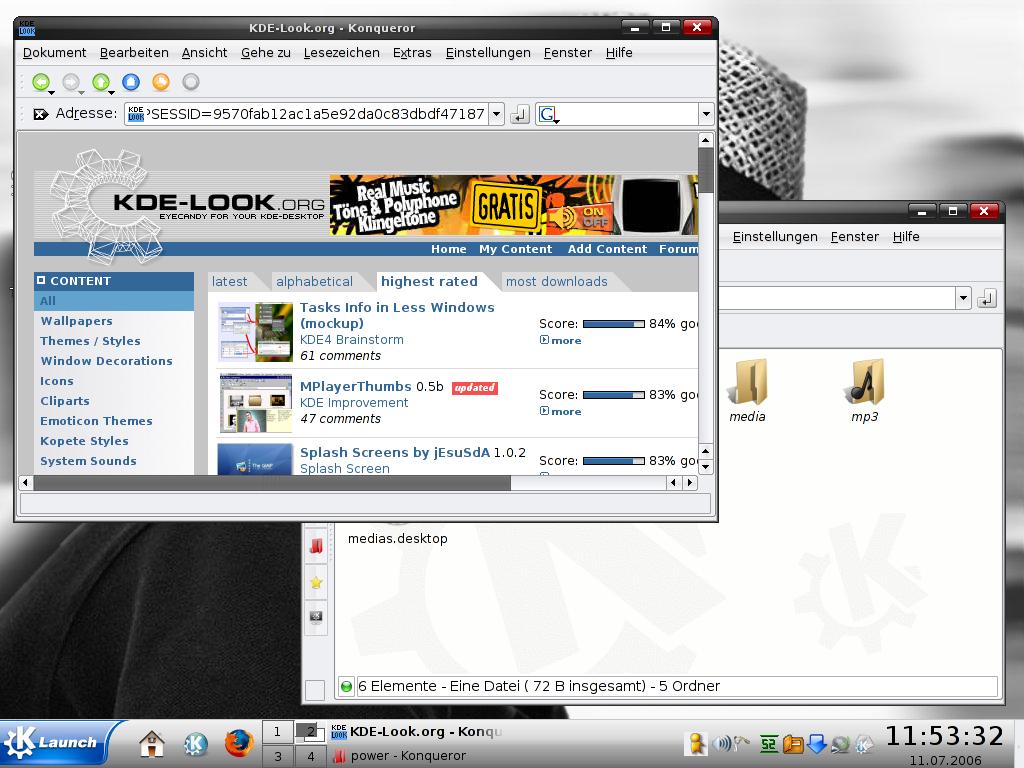Screen dimensions: 1024x768
Task: Click the 11:53:32 panel clock
Action: tap(944, 736)
